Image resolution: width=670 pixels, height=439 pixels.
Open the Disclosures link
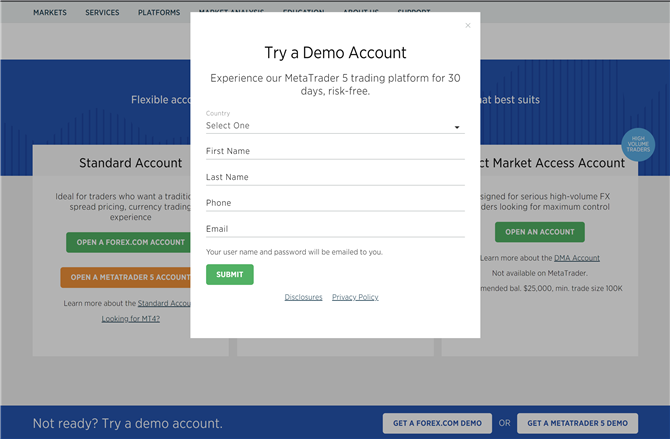[x=303, y=297]
